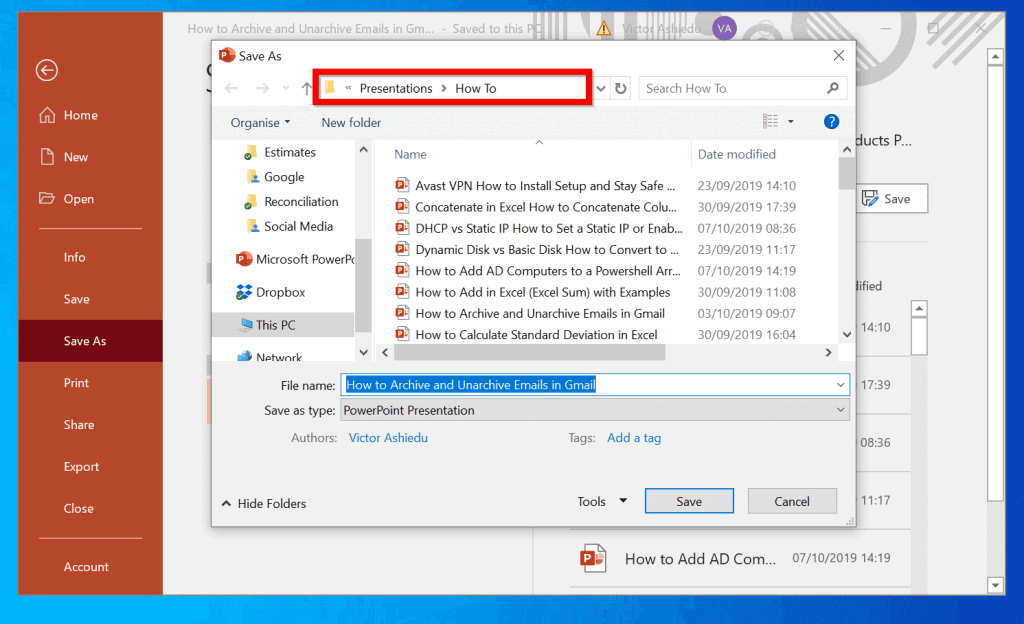Select the DHCP vs Static IP file
This screenshot has height=624, width=1024.
(x=539, y=228)
